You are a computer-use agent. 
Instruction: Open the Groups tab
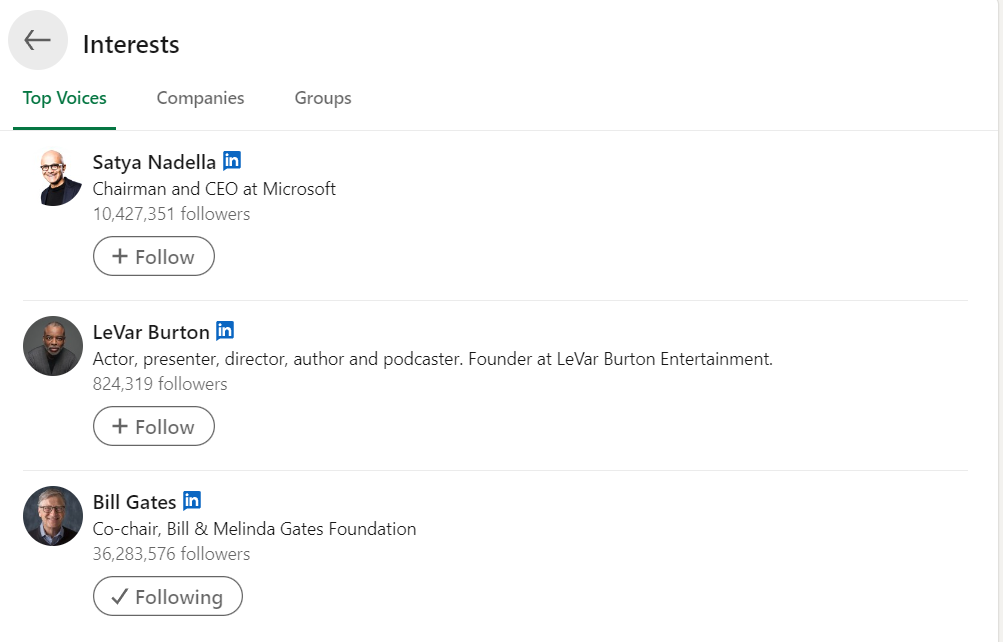[x=323, y=98]
